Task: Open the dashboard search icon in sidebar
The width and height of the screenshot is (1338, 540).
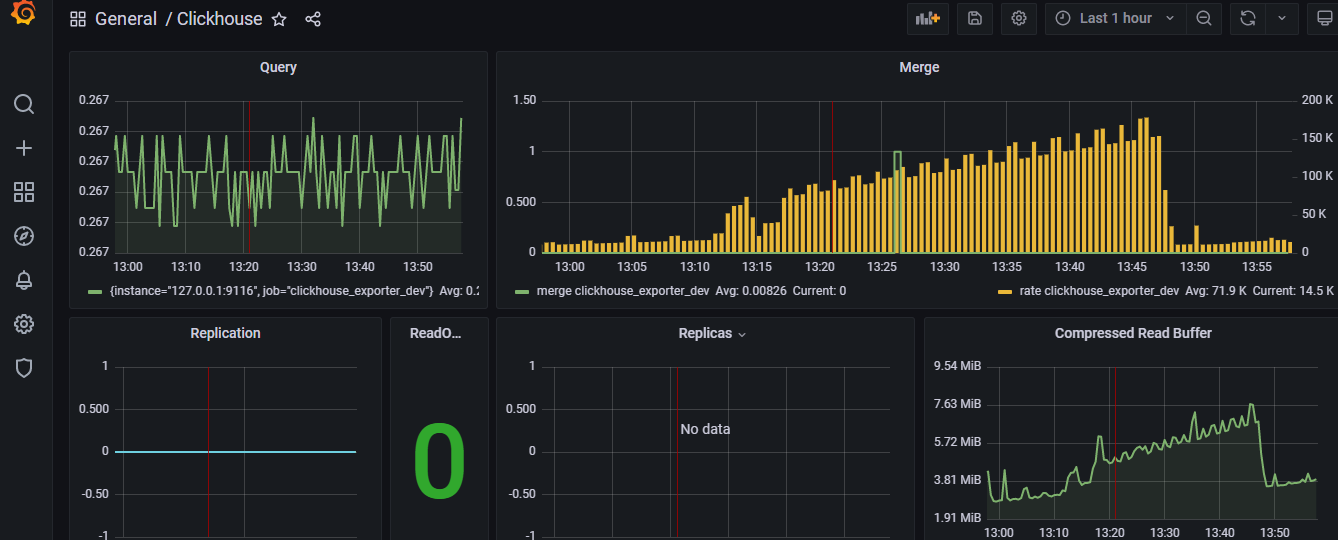Action: click(x=24, y=104)
